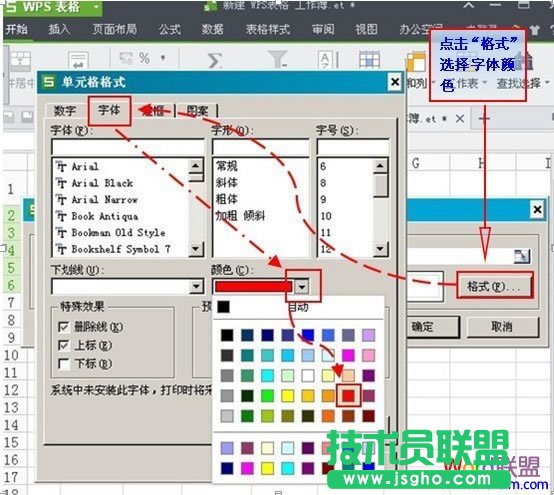Select column G header
The width and height of the screenshot is (554, 495).
[x=416, y=163]
